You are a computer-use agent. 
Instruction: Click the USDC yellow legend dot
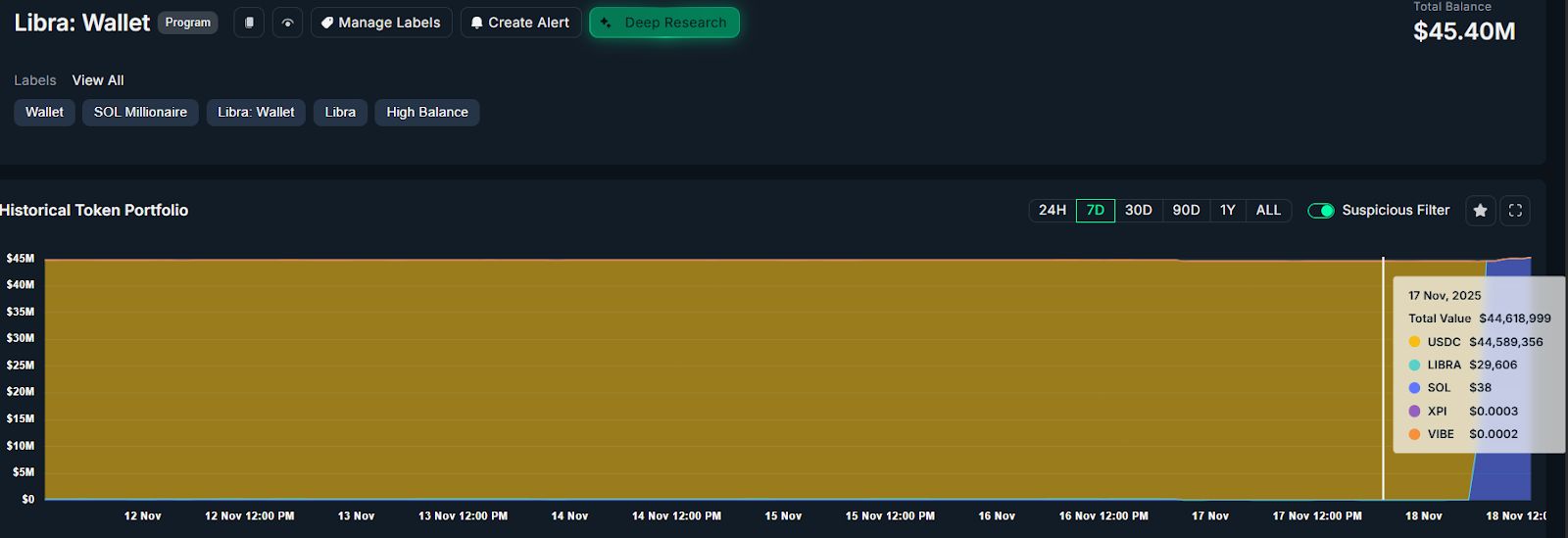point(1414,342)
